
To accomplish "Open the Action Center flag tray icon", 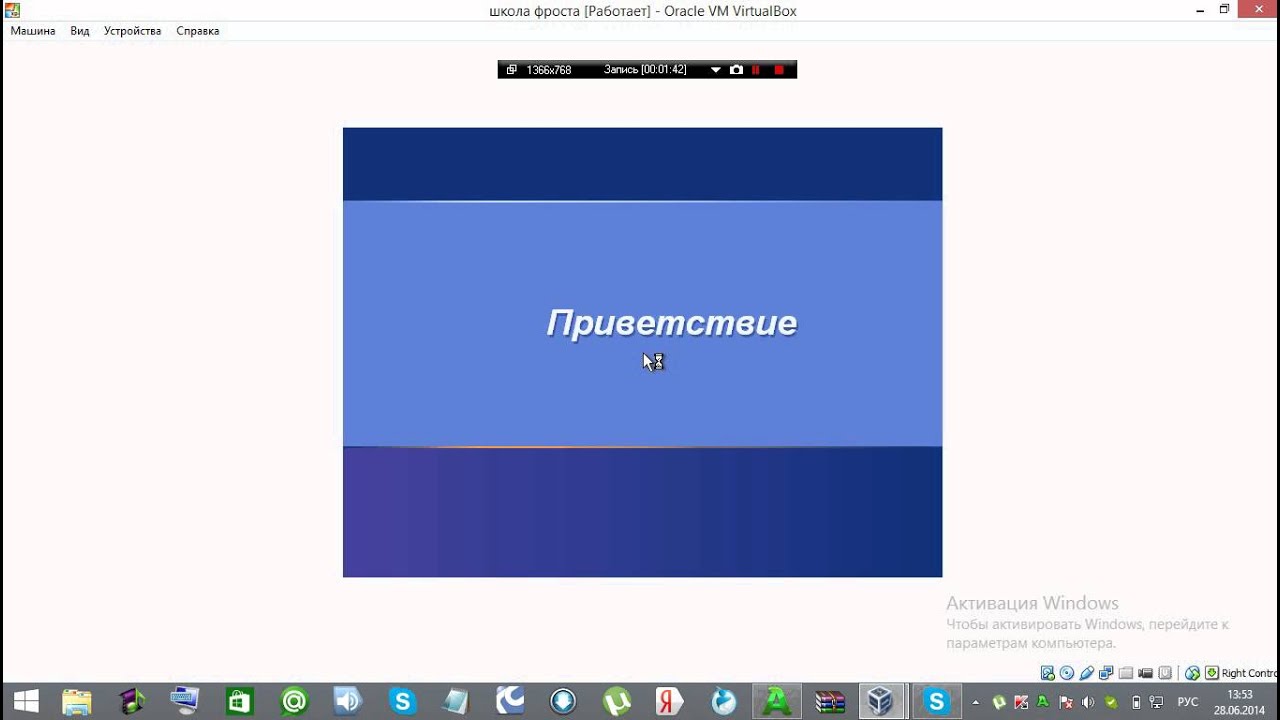I will [x=1066, y=702].
